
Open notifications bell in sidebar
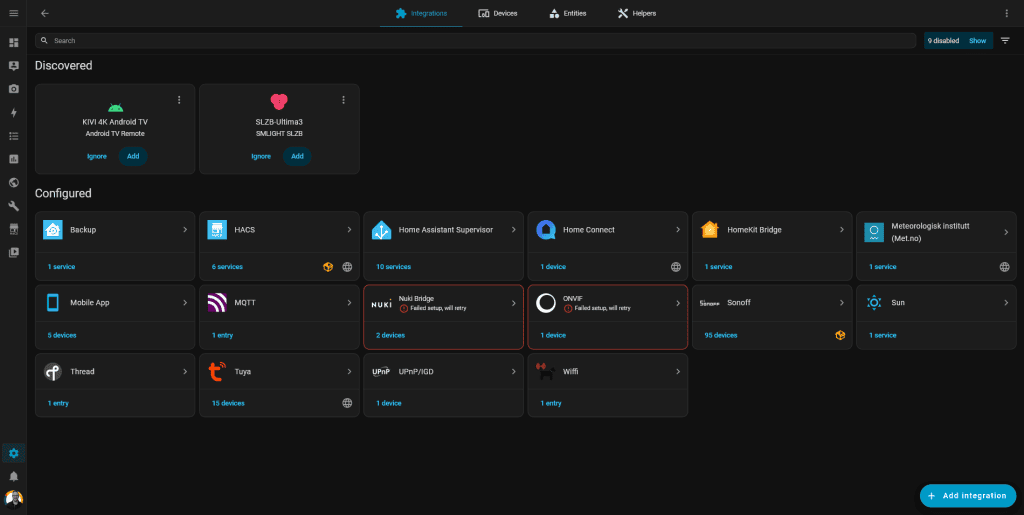(x=14, y=476)
